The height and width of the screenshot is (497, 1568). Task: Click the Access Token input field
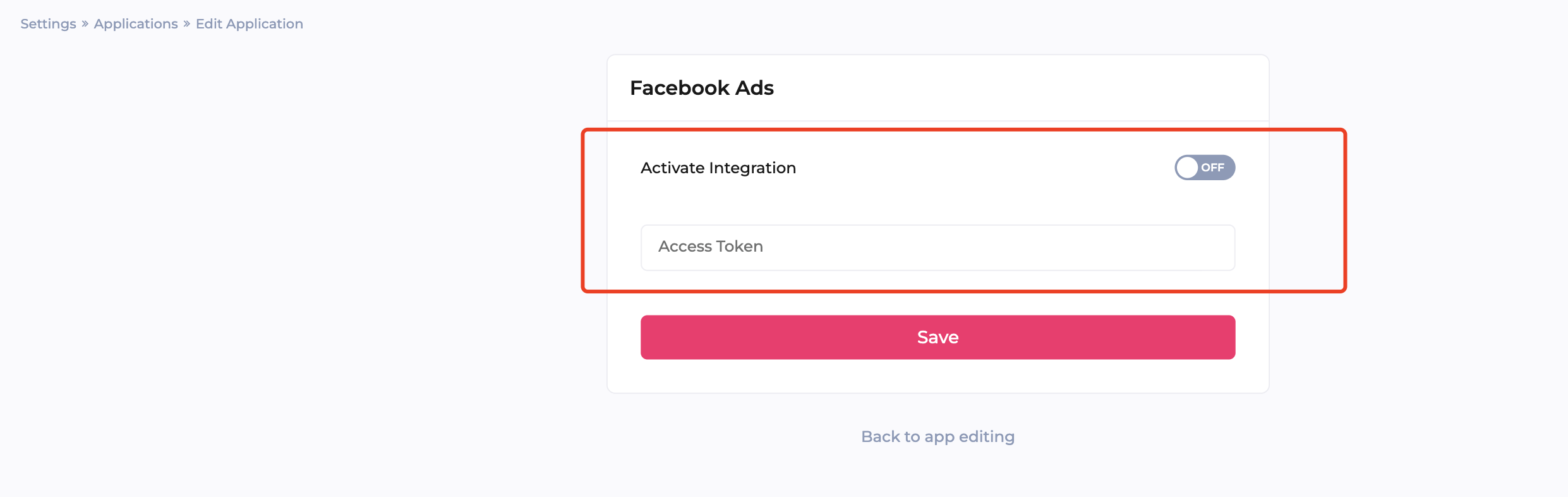pos(938,247)
